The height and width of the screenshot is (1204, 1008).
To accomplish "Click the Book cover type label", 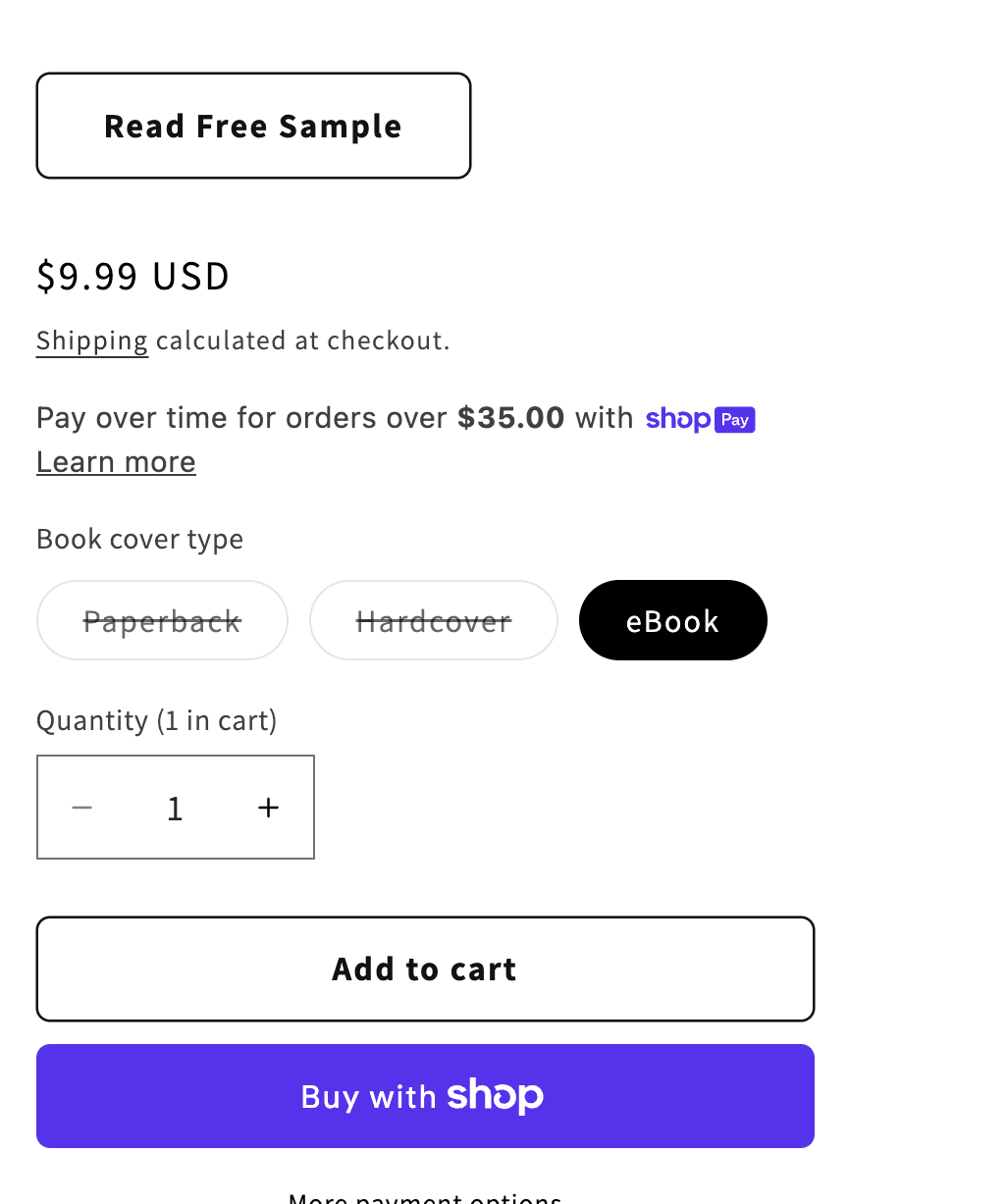I will tap(139, 539).
